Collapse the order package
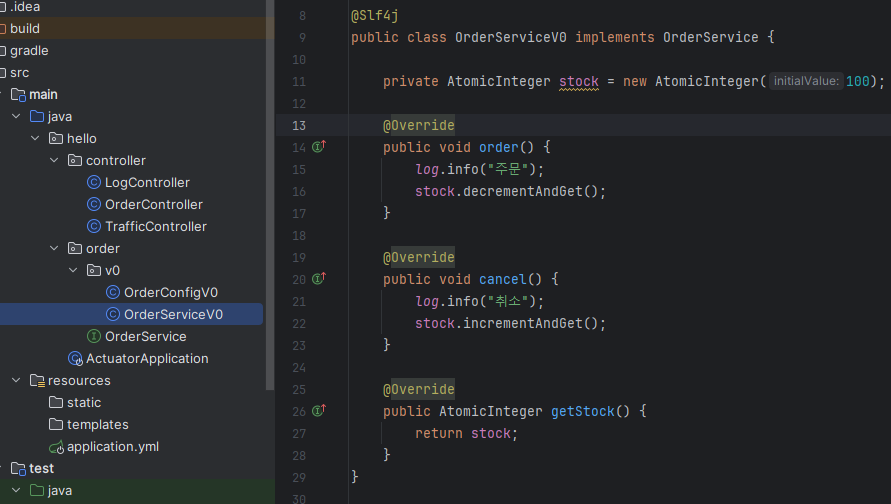This screenshot has height=504, width=891. tap(55, 248)
